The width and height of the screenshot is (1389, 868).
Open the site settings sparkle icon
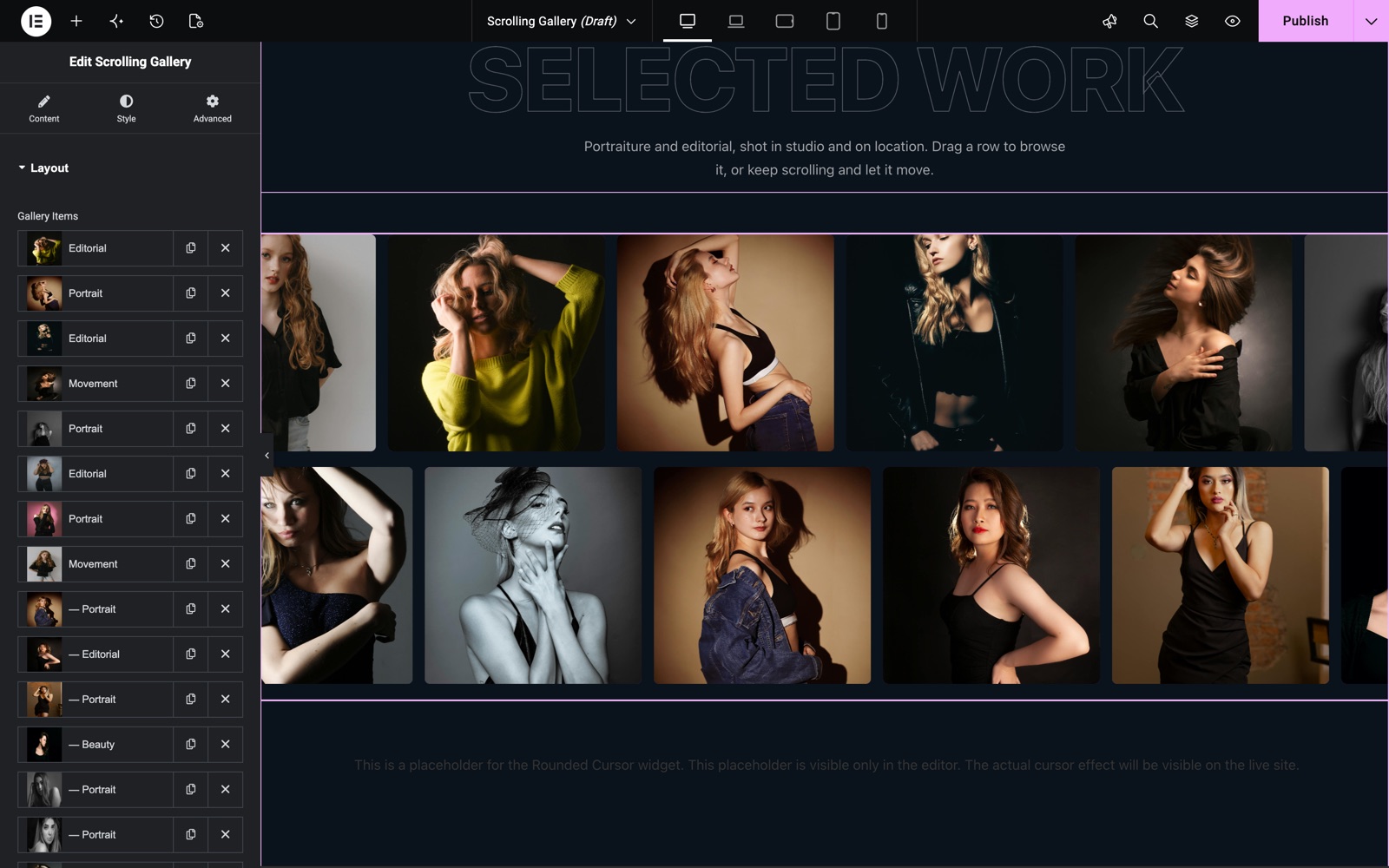click(x=116, y=21)
